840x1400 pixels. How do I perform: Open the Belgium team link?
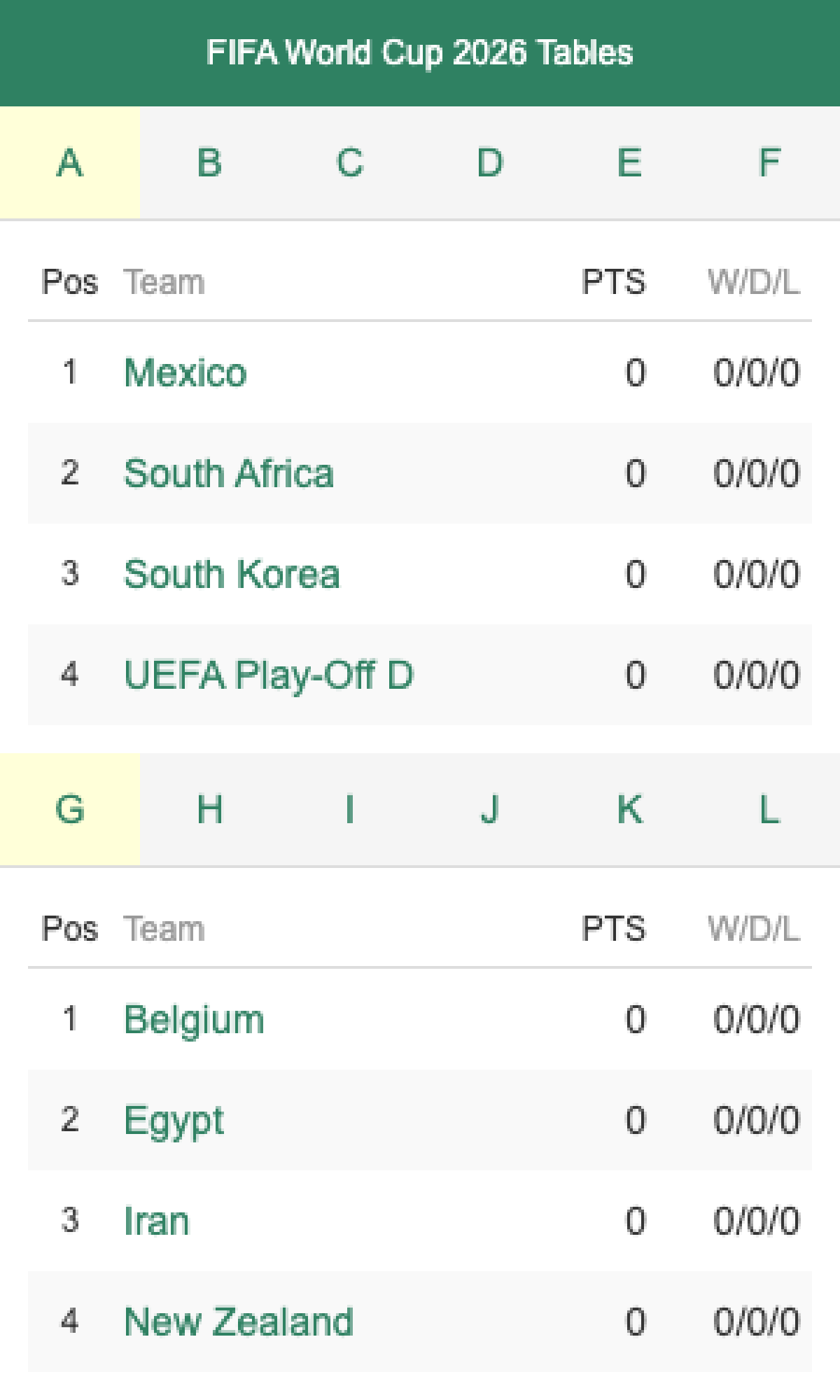194,1019
